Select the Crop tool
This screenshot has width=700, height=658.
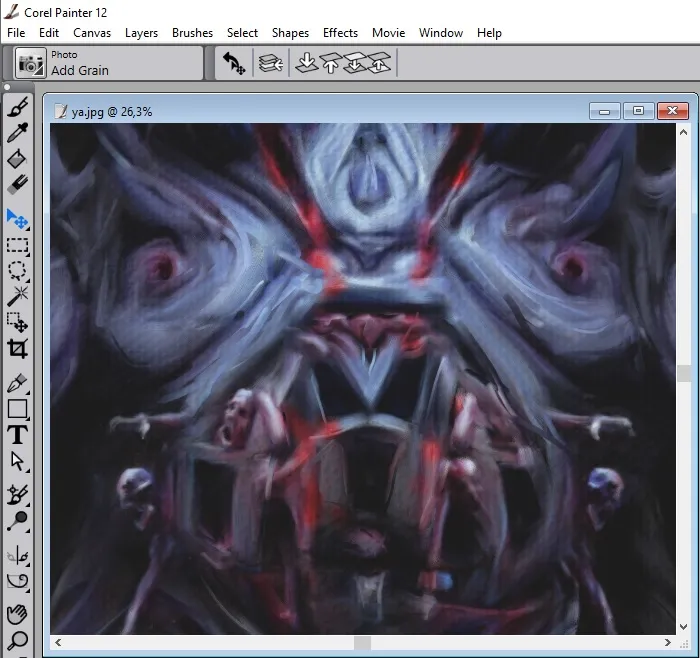click(17, 349)
